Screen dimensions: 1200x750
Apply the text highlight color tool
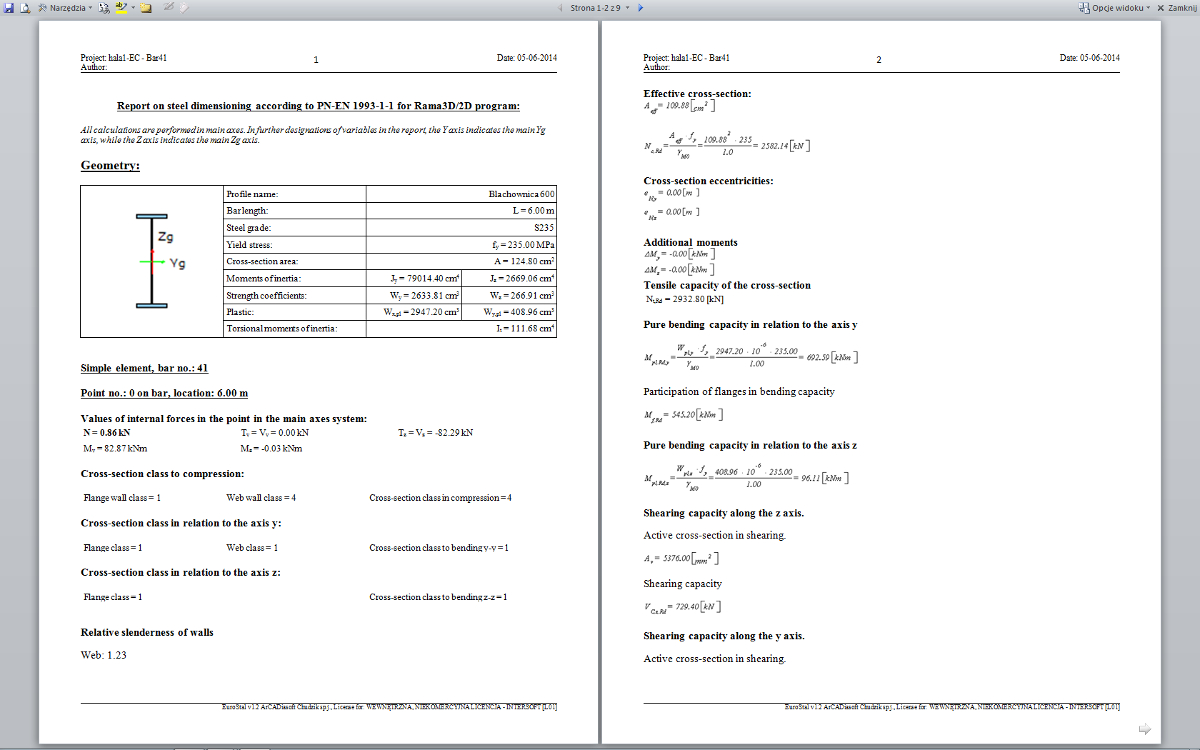point(121,8)
